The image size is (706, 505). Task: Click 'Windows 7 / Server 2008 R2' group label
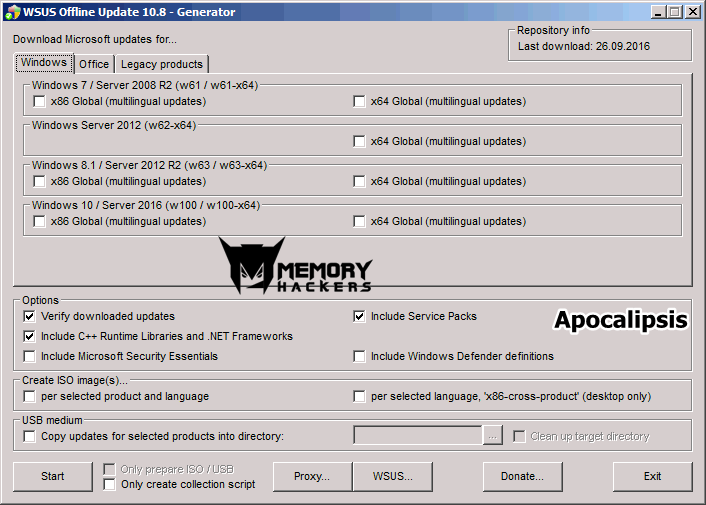pyautogui.click(x=145, y=85)
